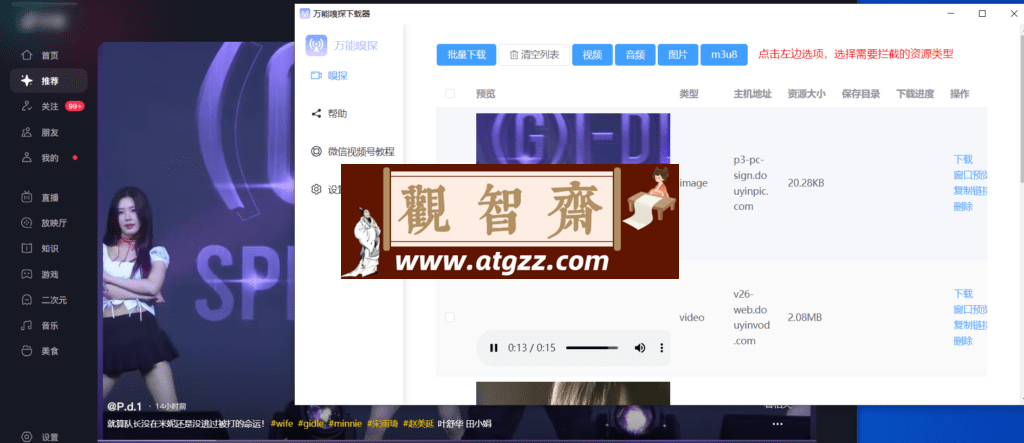Click the third row preview thumbnail
The height and width of the screenshot is (443, 1024).
[x=573, y=393]
